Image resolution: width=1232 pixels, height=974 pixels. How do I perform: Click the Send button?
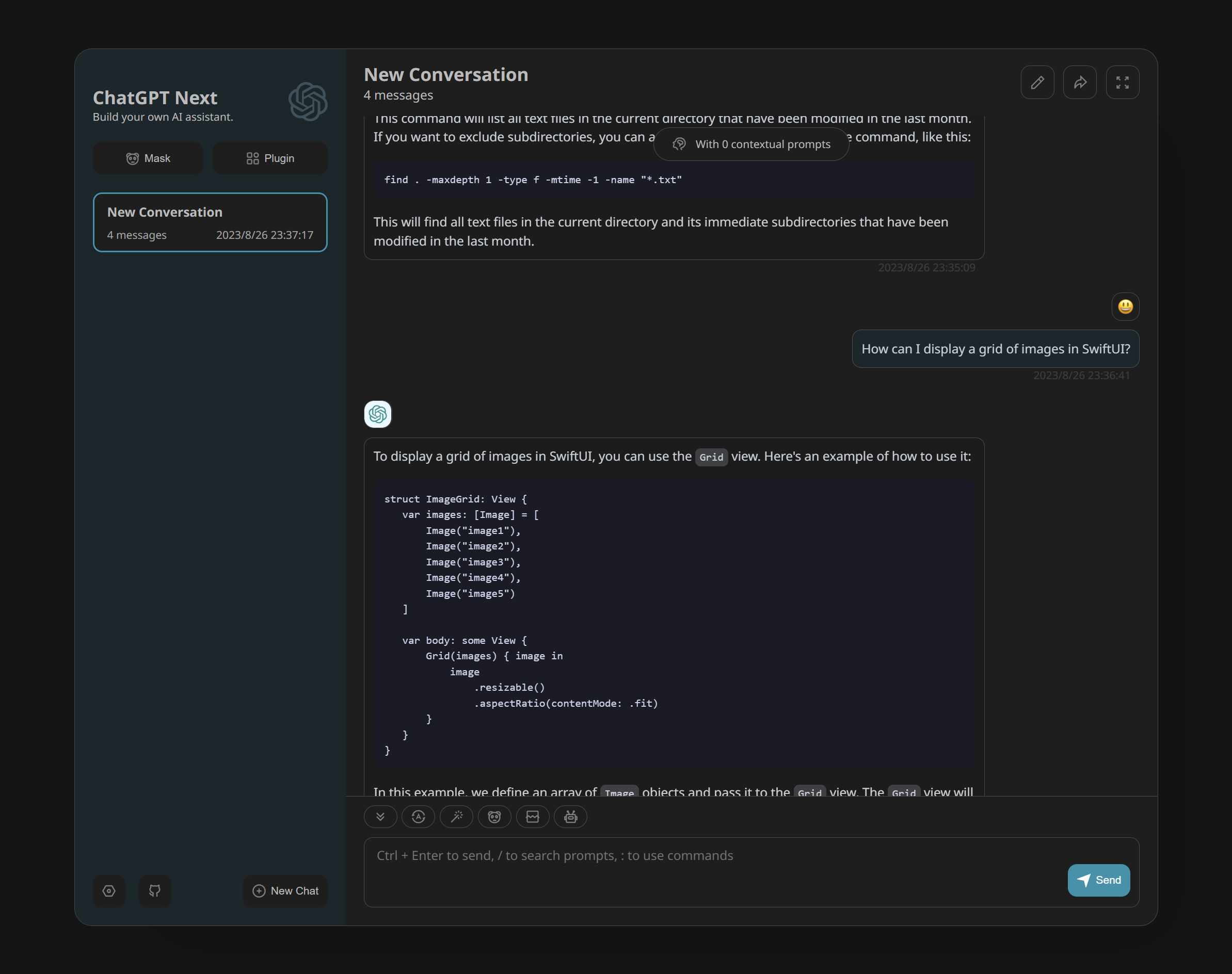[x=1098, y=880]
